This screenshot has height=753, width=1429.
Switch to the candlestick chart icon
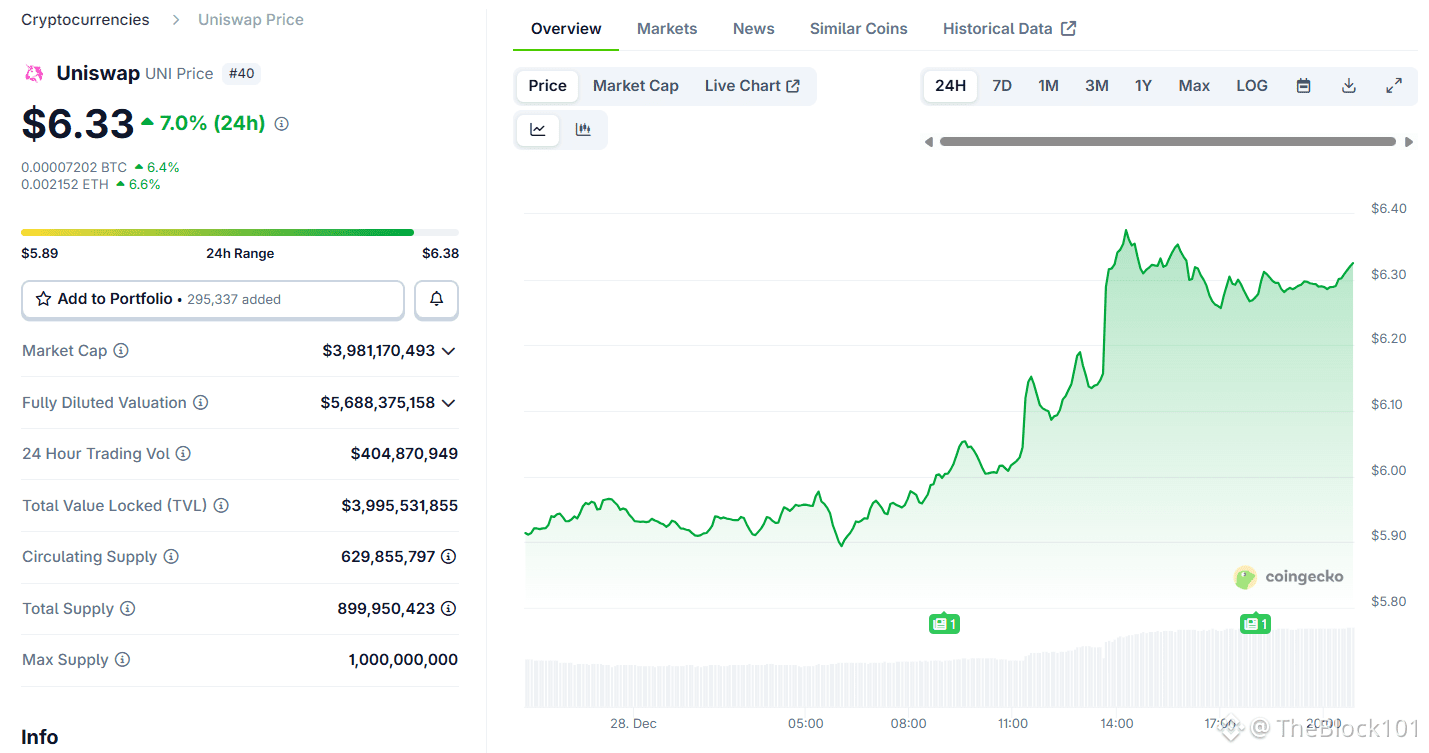(583, 129)
